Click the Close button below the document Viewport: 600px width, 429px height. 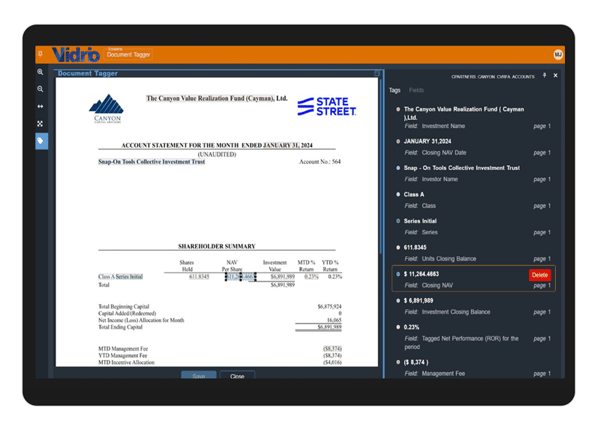pos(237,375)
